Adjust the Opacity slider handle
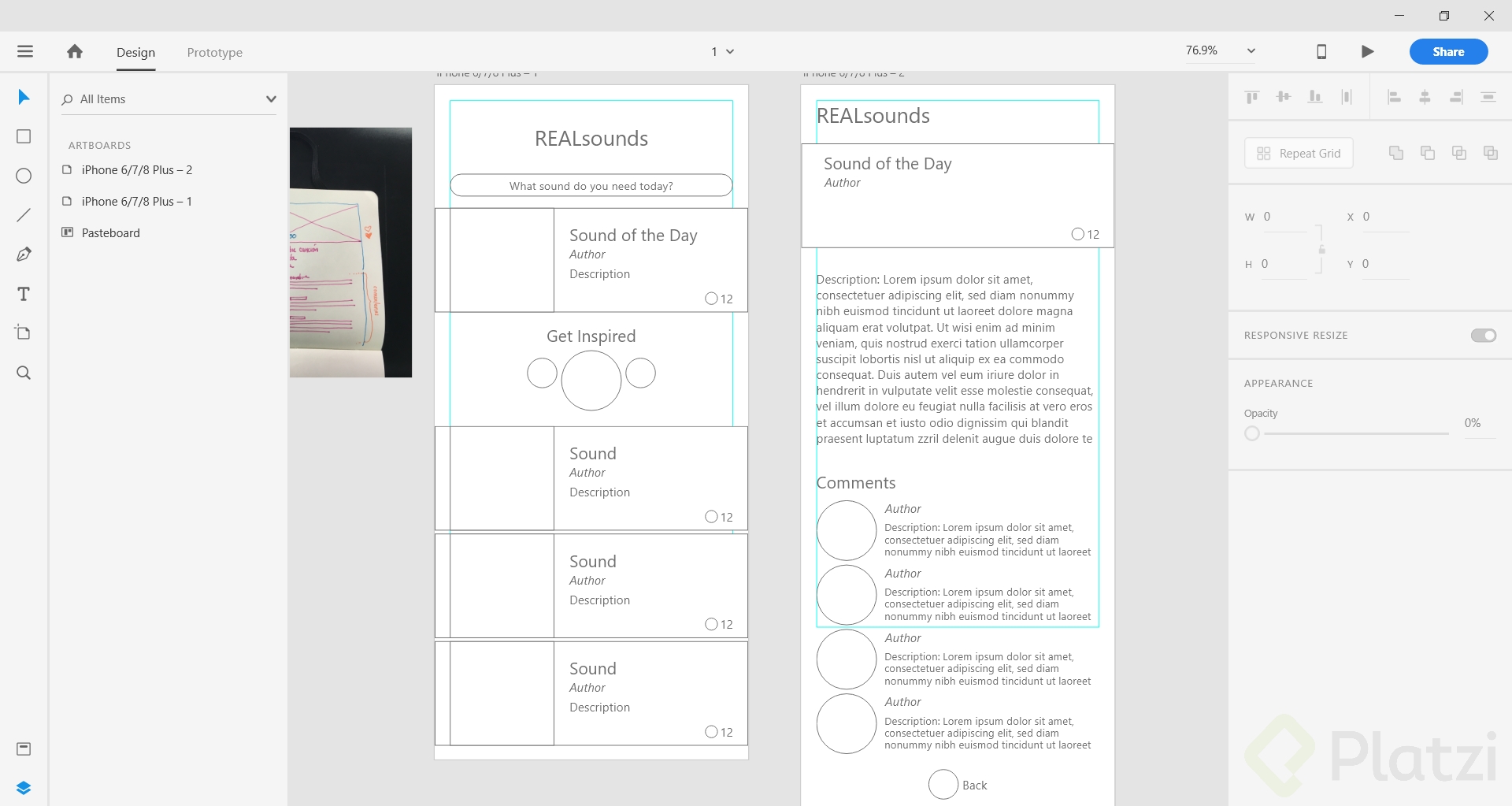The height and width of the screenshot is (806, 1512). click(1252, 433)
